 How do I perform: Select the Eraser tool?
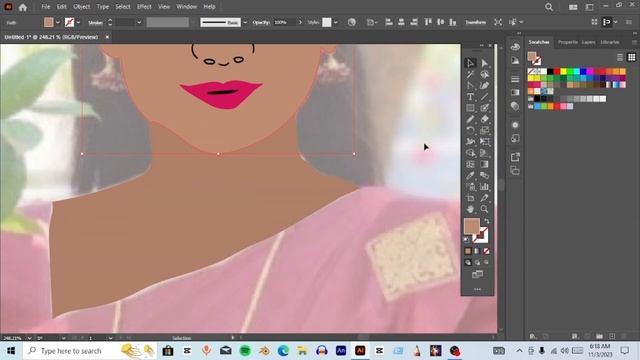(x=484, y=119)
